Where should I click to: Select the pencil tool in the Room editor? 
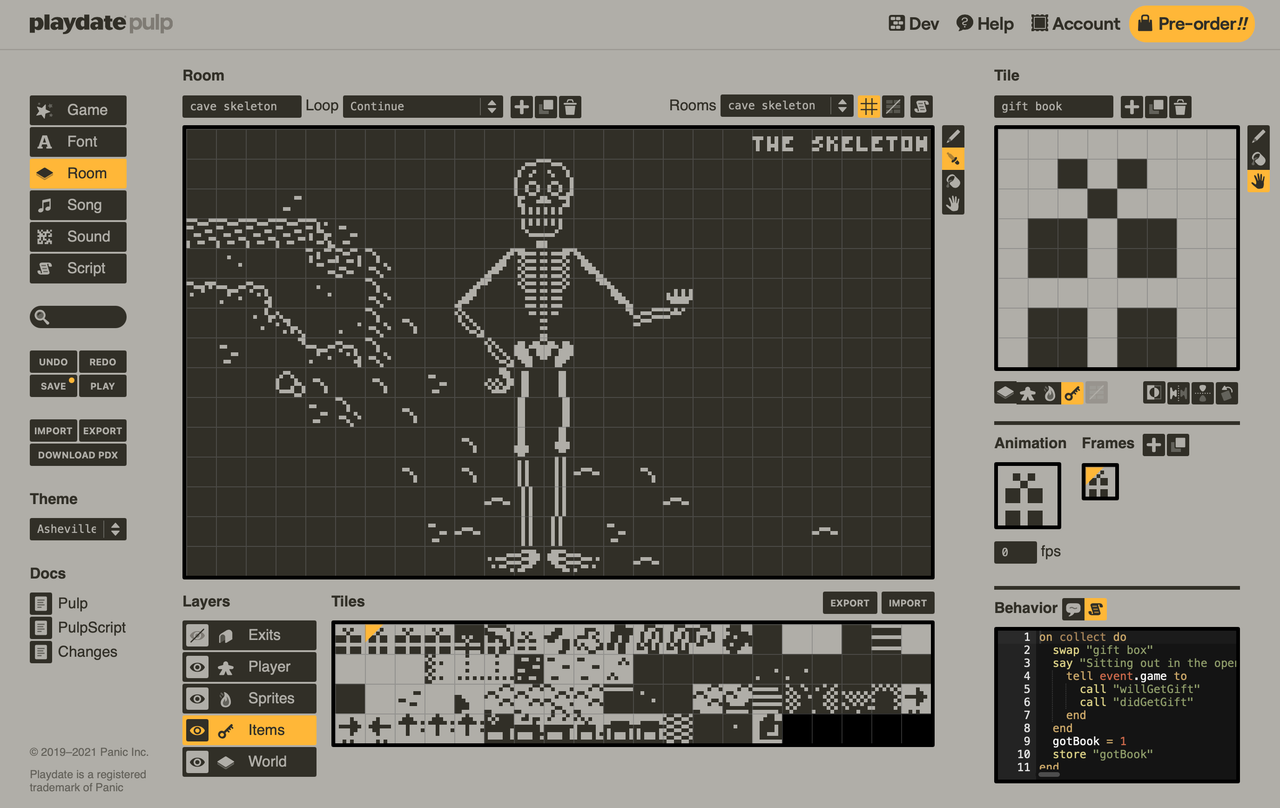click(x=953, y=136)
